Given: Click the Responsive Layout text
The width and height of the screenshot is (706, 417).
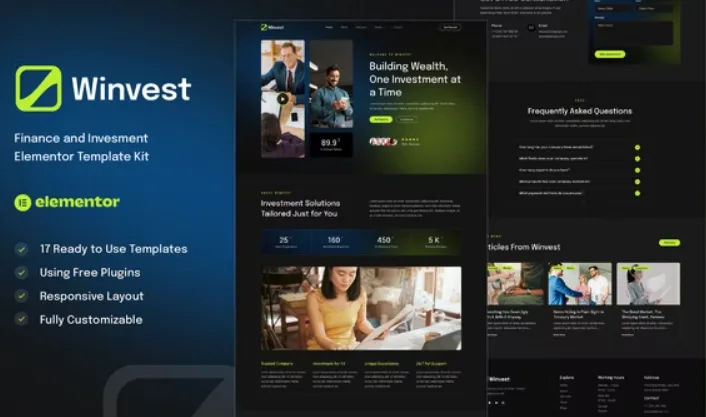Looking at the screenshot, I should pyautogui.click(x=91, y=296).
